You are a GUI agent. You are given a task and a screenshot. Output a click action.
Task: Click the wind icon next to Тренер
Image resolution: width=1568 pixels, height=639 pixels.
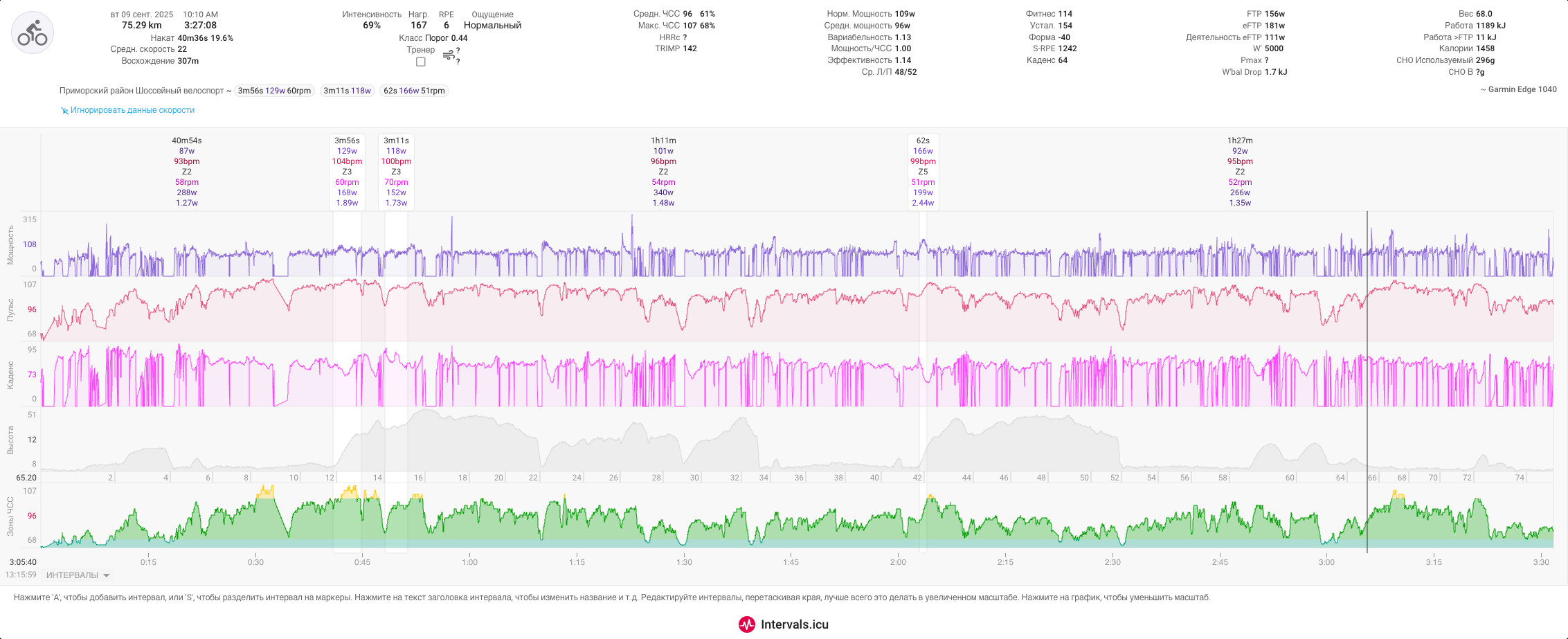448,55
